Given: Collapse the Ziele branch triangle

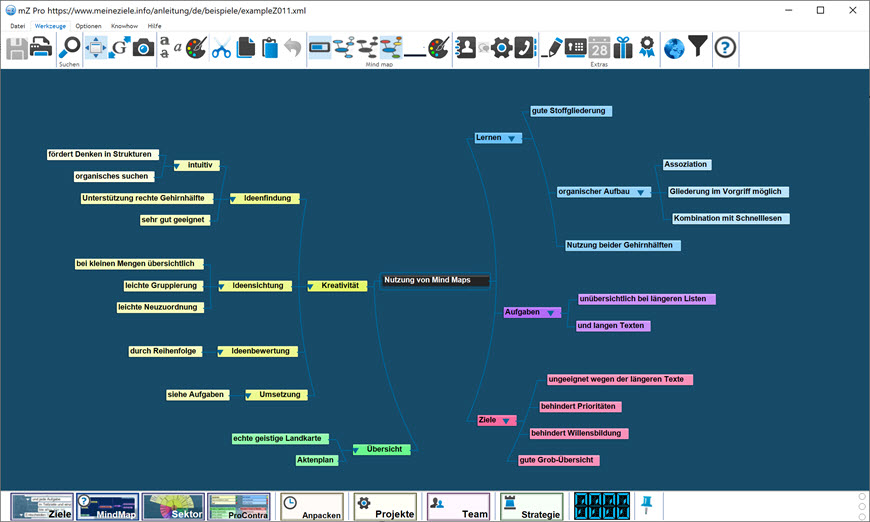Looking at the screenshot, I should click(x=506, y=421).
